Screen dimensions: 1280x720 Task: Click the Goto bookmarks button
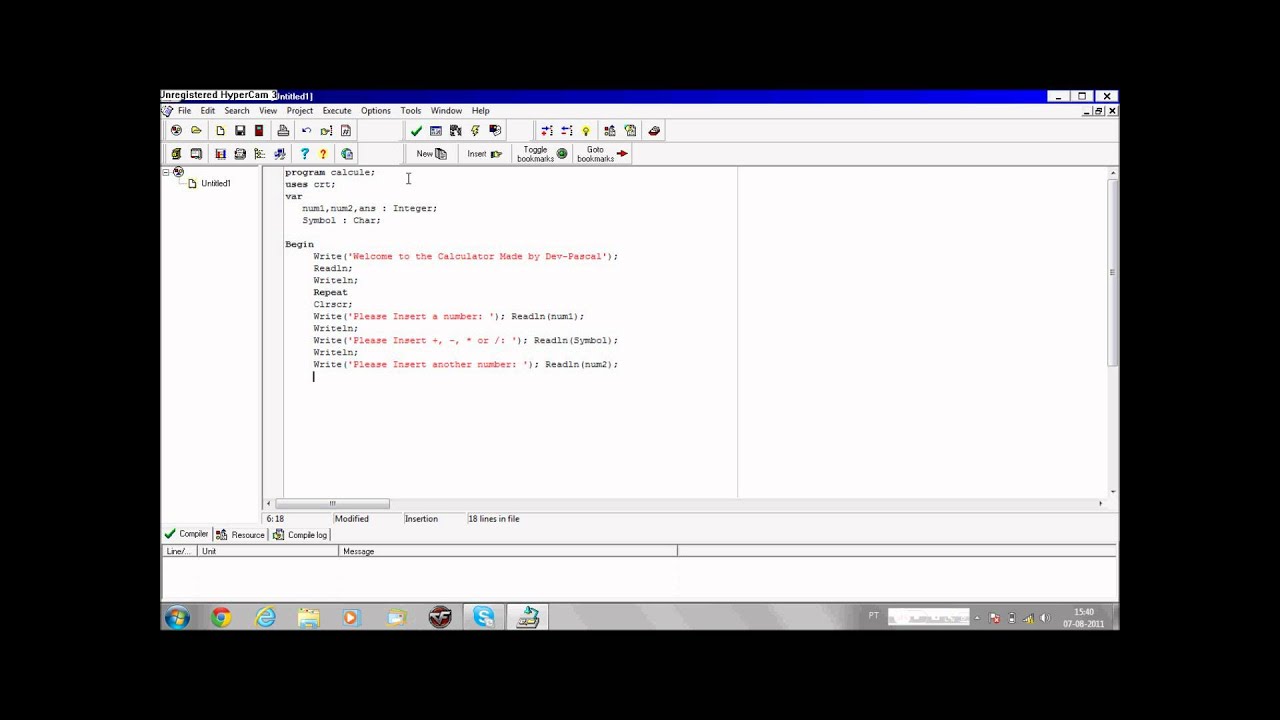602,154
